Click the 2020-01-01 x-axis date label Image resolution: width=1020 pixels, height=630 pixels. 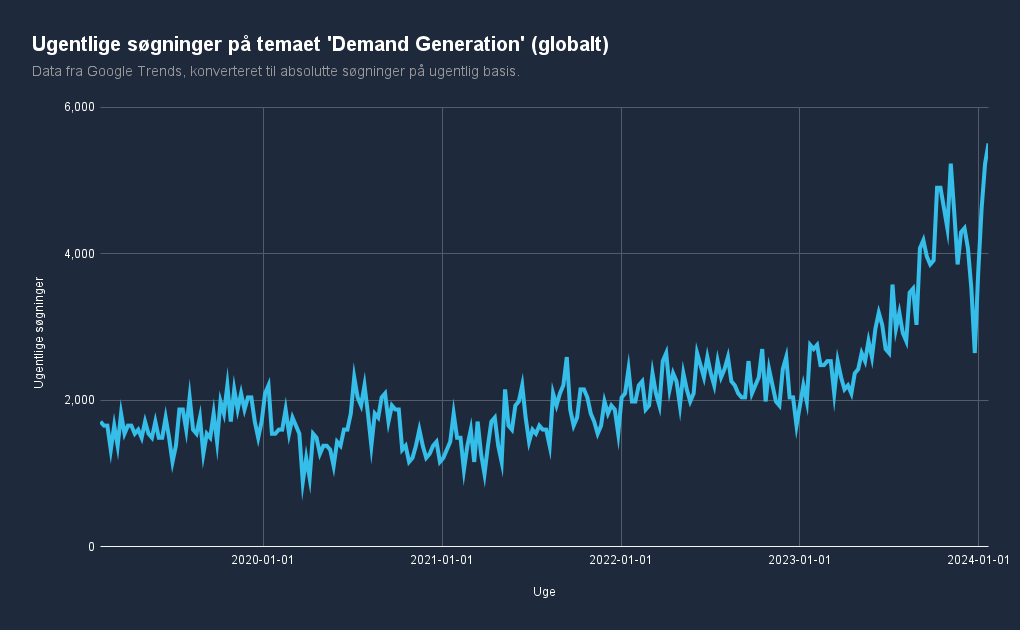(x=263, y=560)
